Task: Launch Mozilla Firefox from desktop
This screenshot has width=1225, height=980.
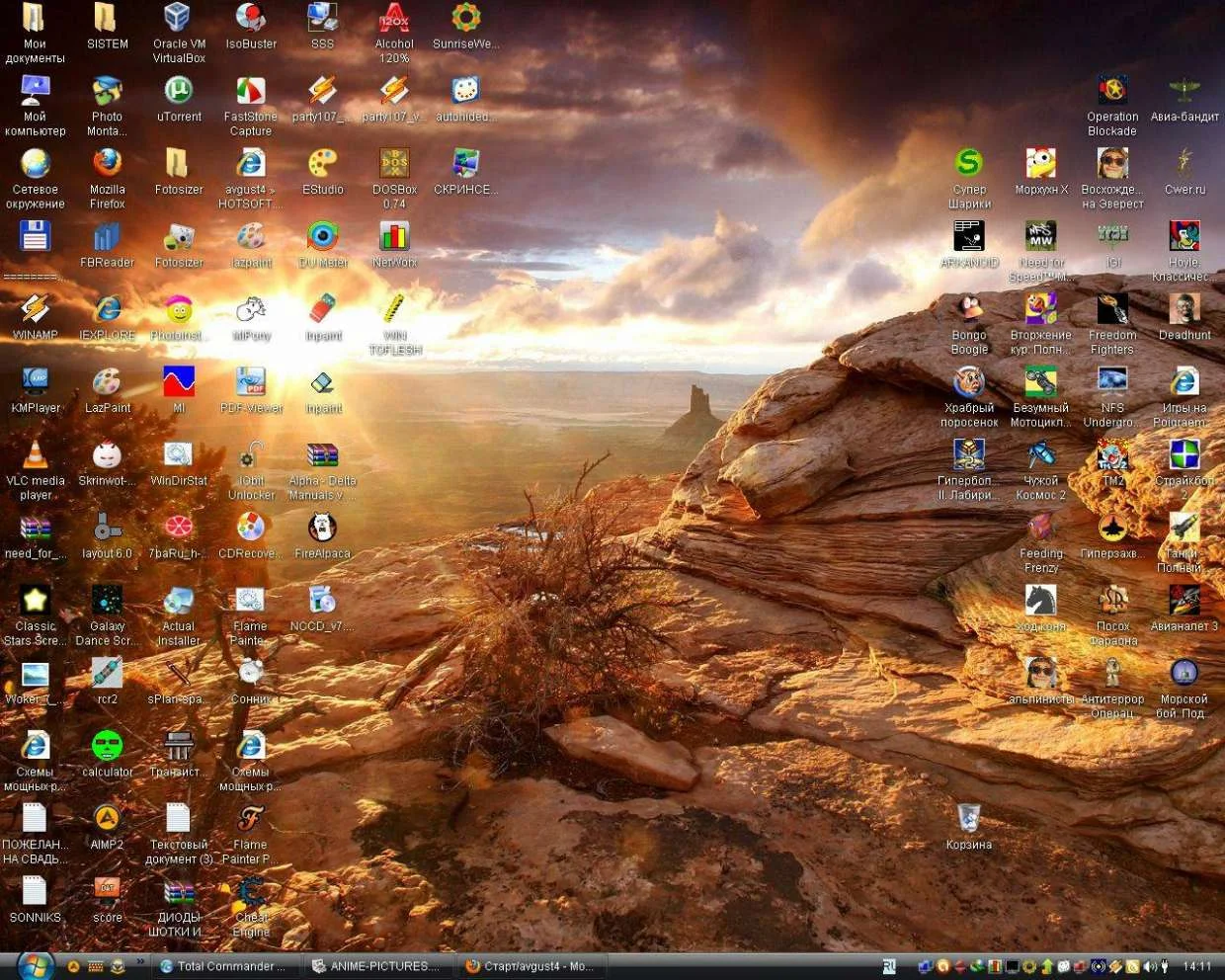Action: (x=107, y=179)
